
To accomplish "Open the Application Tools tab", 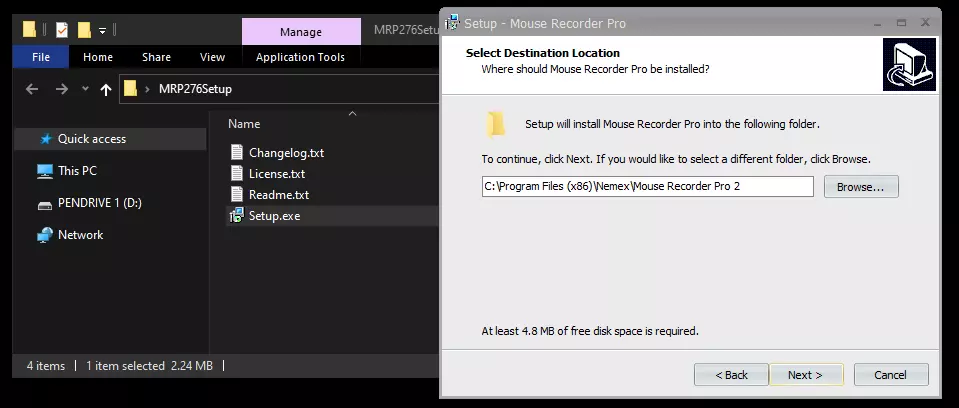I will [300, 57].
